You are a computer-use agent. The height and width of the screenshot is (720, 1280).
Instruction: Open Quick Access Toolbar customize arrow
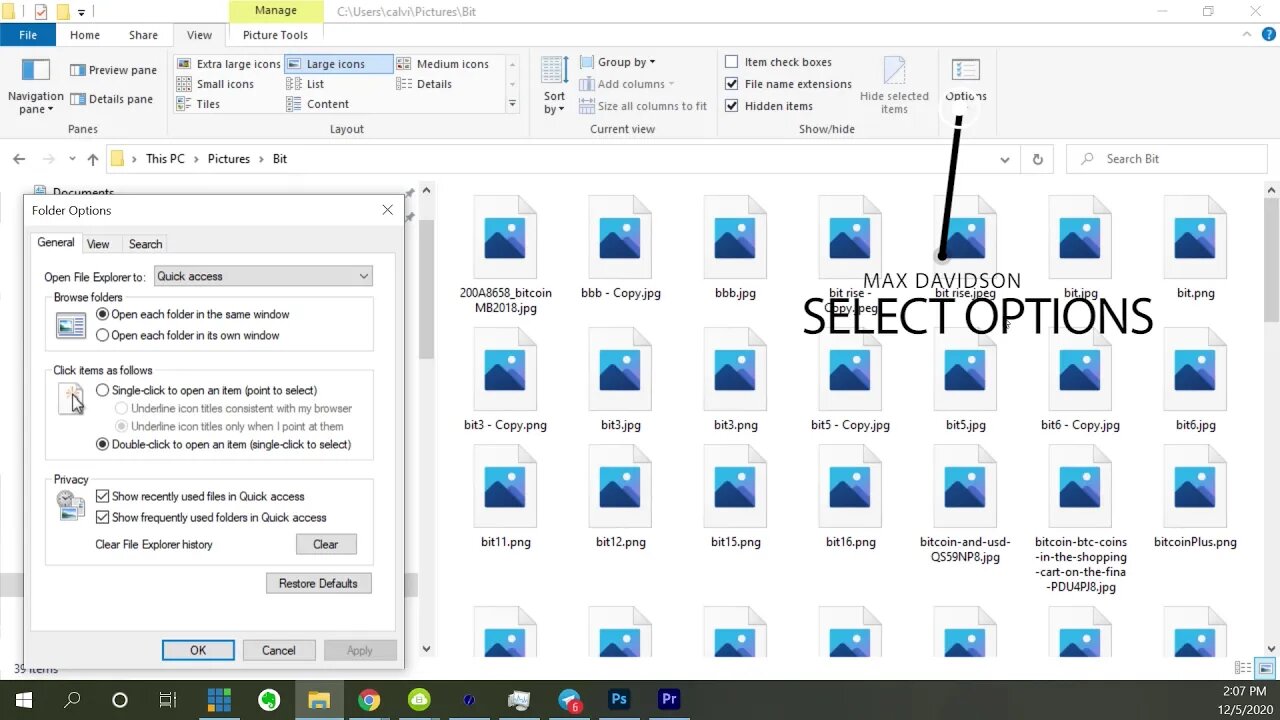point(82,12)
